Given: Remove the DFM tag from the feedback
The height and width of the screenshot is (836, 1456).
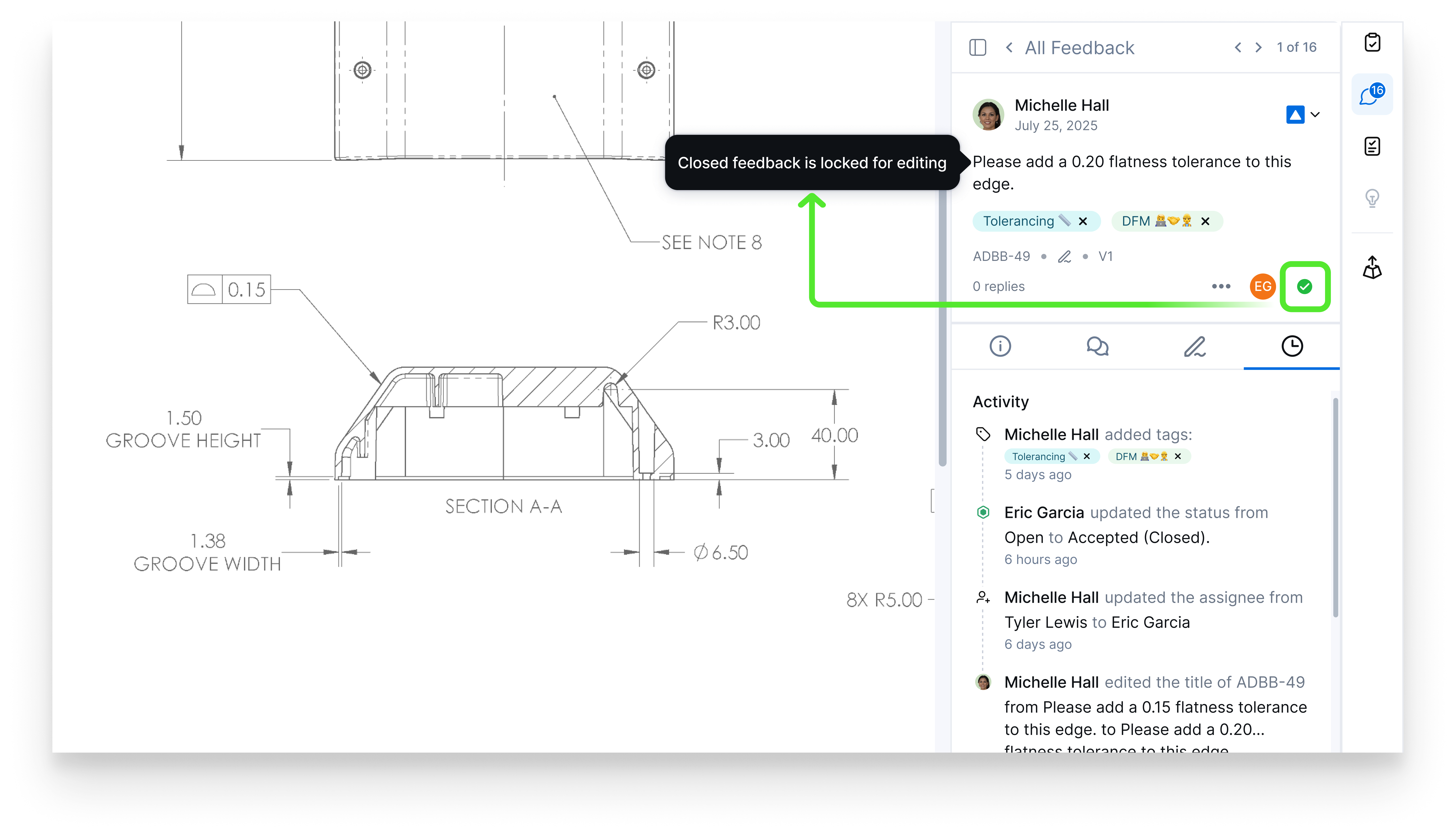Looking at the screenshot, I should pos(1205,222).
